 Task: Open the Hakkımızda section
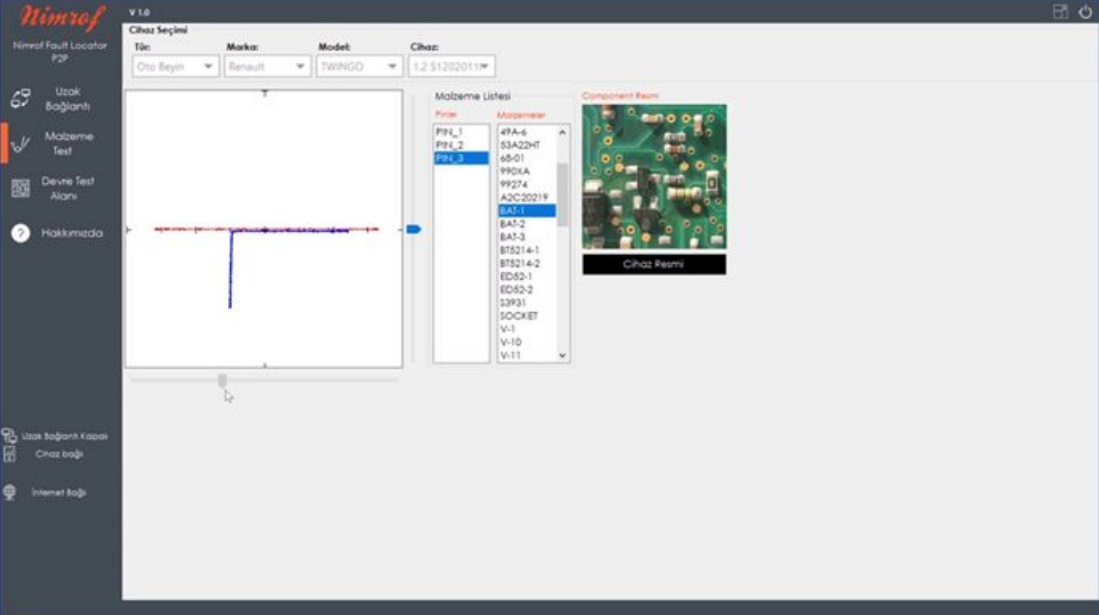[71, 234]
